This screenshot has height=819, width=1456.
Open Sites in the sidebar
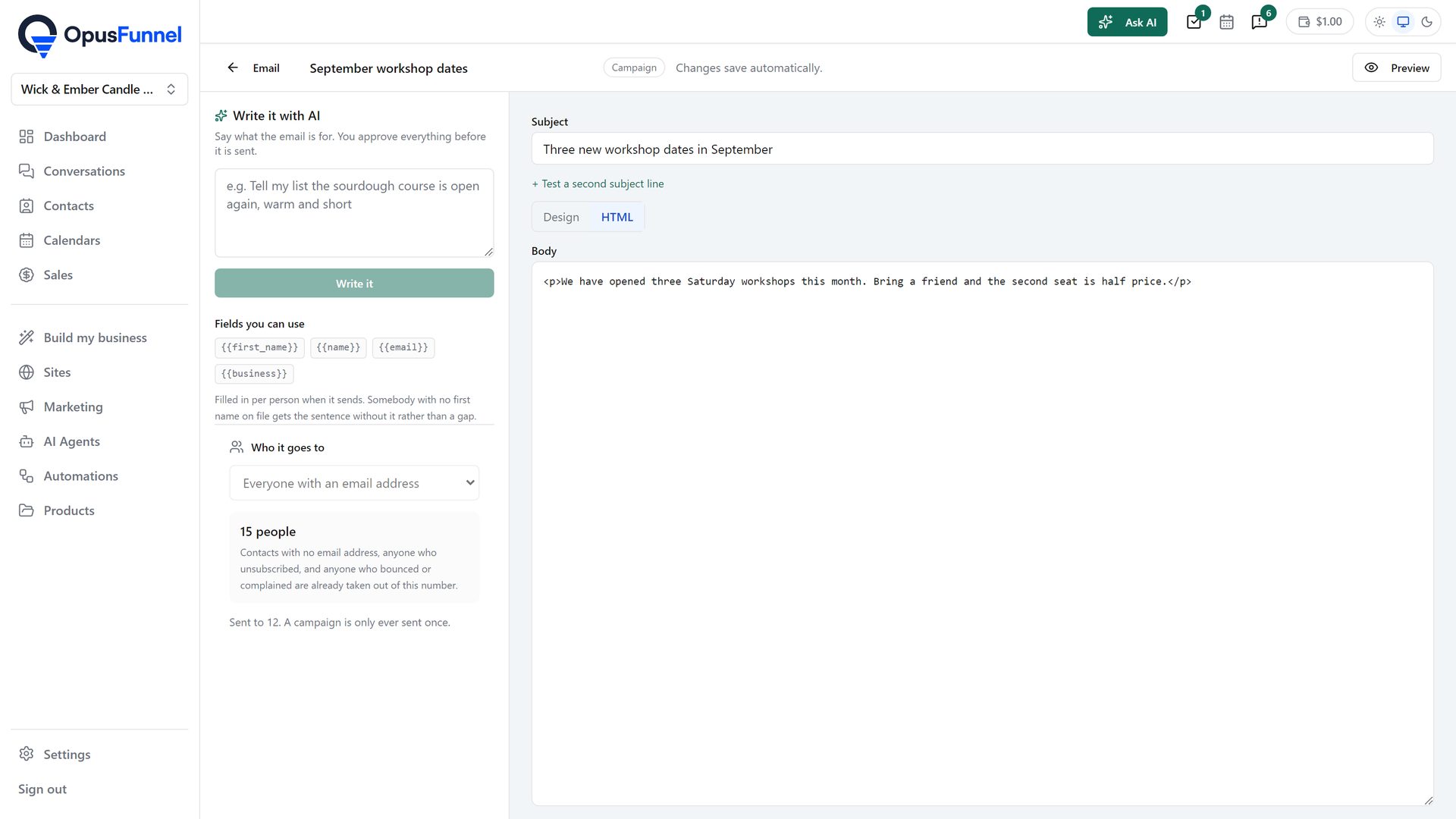click(99, 372)
